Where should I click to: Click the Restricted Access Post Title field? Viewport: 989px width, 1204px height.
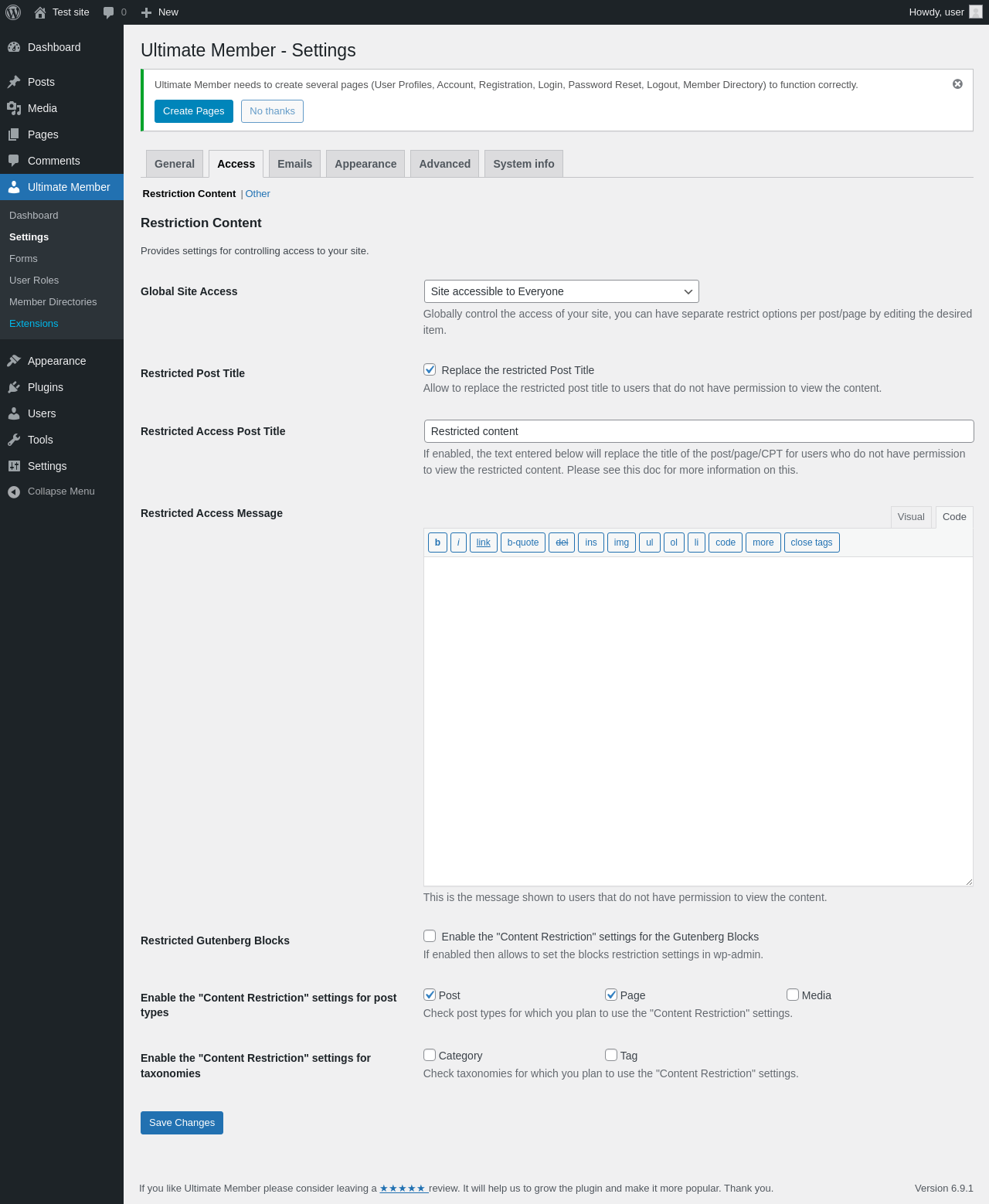tap(698, 431)
